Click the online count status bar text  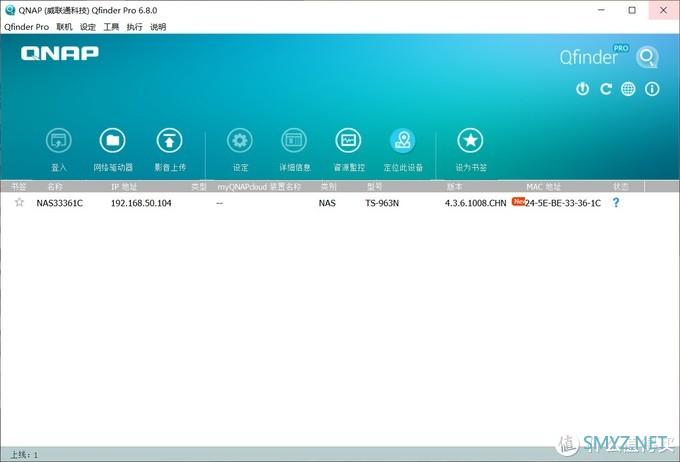(x=24, y=455)
